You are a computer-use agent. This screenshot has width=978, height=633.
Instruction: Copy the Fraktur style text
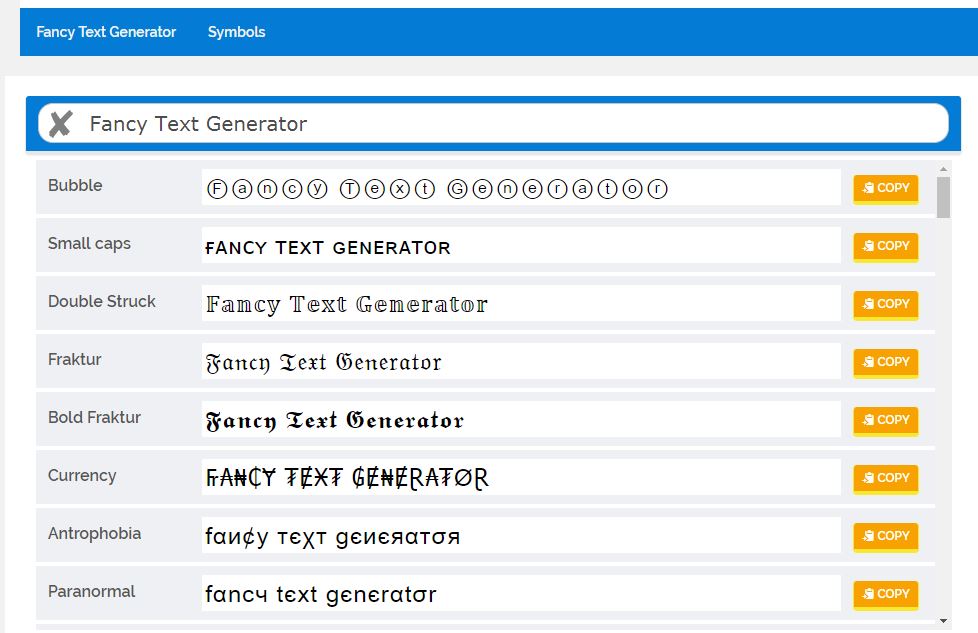click(886, 362)
